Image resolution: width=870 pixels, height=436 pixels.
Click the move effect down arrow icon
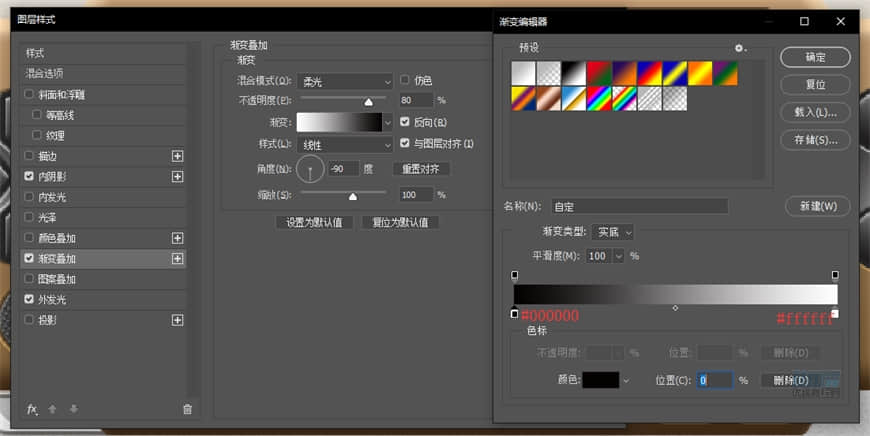[x=74, y=409]
